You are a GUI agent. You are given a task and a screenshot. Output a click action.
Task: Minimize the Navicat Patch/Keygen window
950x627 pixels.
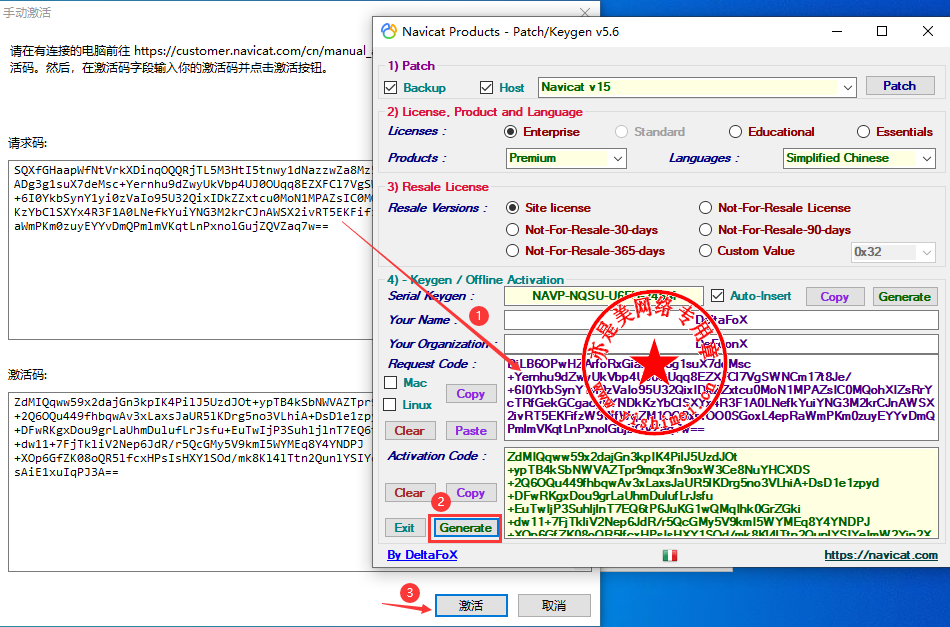coord(837,32)
